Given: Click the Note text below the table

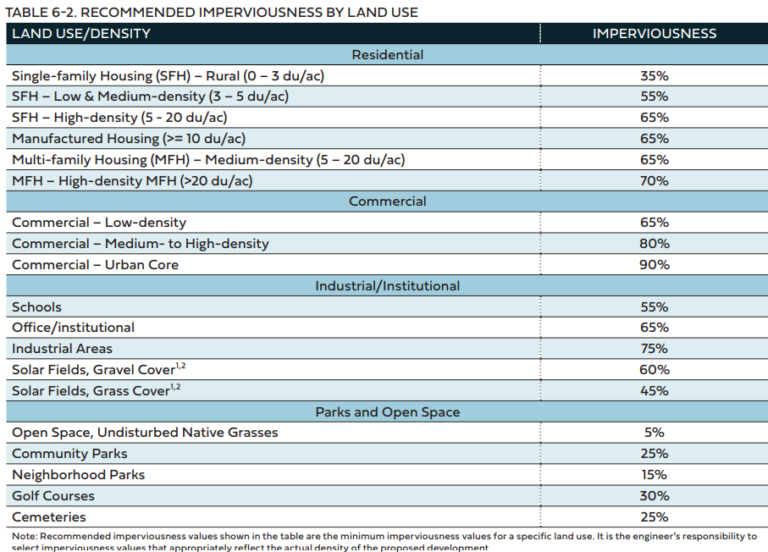Looking at the screenshot, I should tap(384, 542).
